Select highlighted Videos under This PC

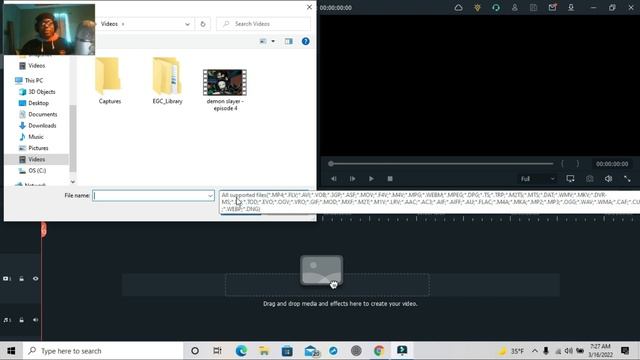click(37, 159)
